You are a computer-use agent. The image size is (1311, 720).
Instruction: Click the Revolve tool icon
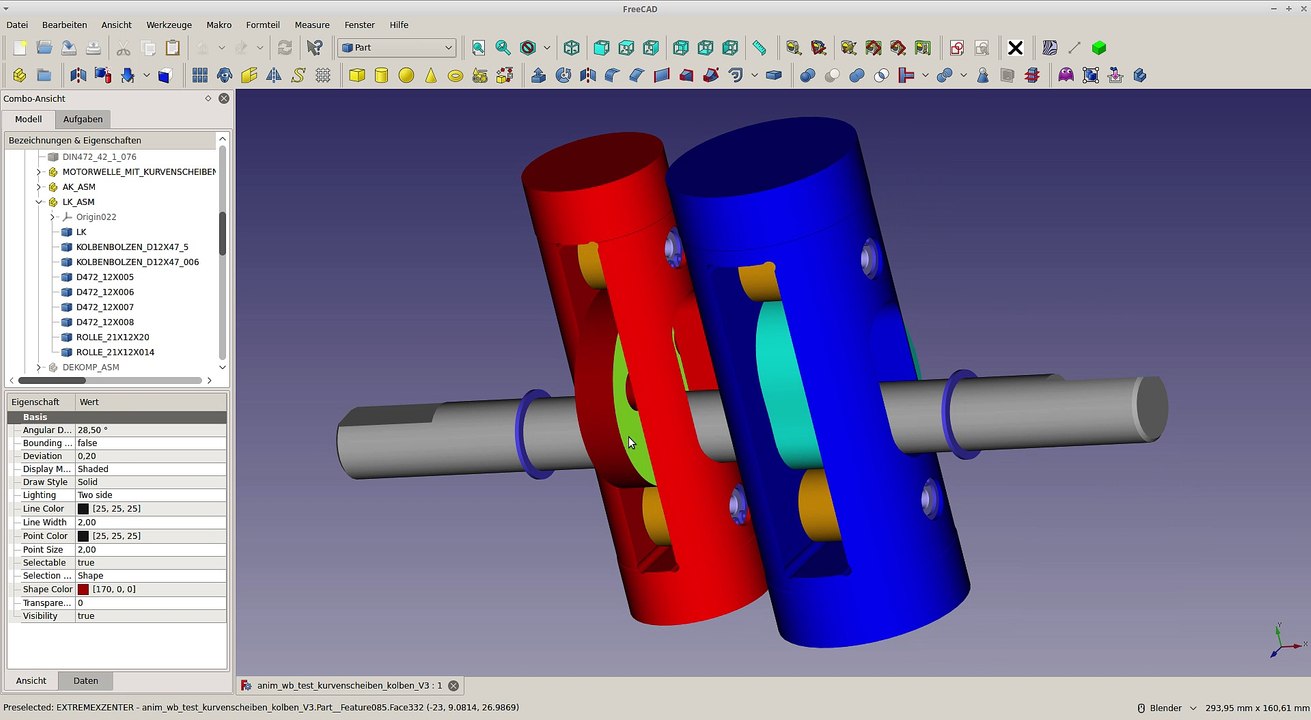[x=563, y=75]
